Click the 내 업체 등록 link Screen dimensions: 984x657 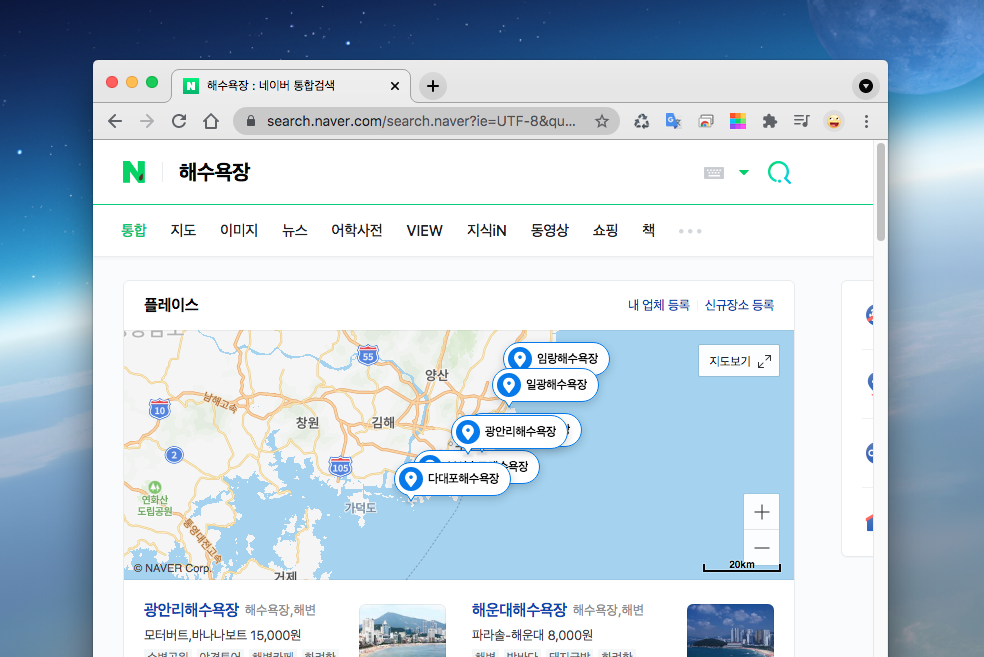click(x=658, y=305)
